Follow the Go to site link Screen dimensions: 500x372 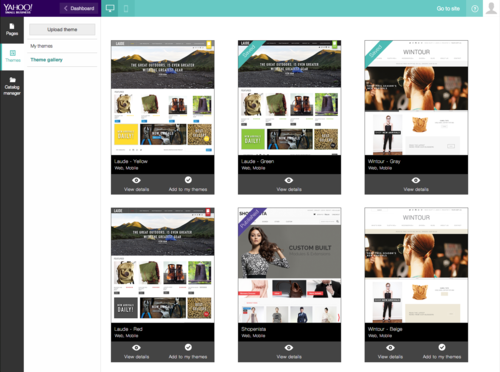448,9
